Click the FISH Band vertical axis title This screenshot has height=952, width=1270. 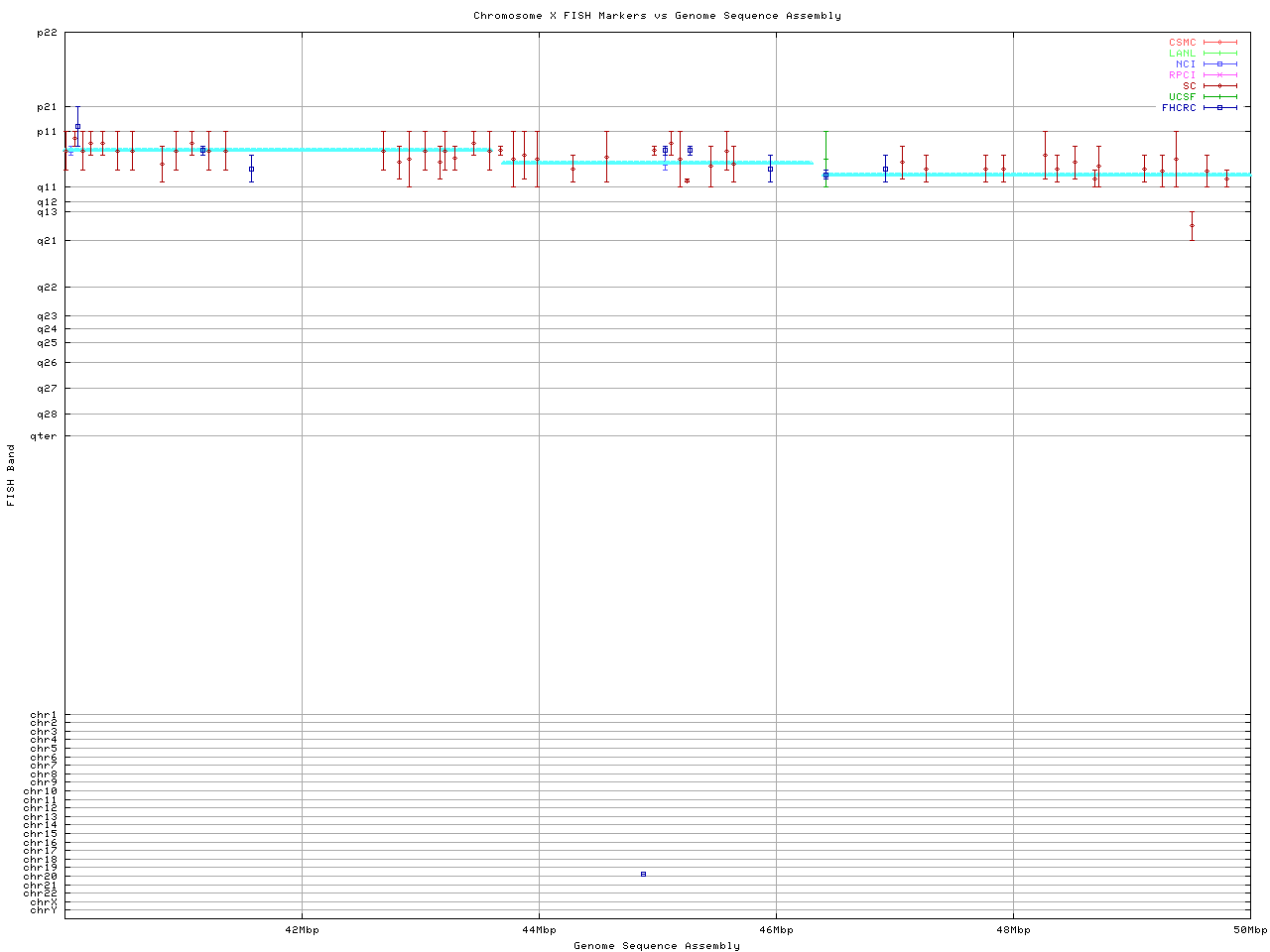point(11,475)
